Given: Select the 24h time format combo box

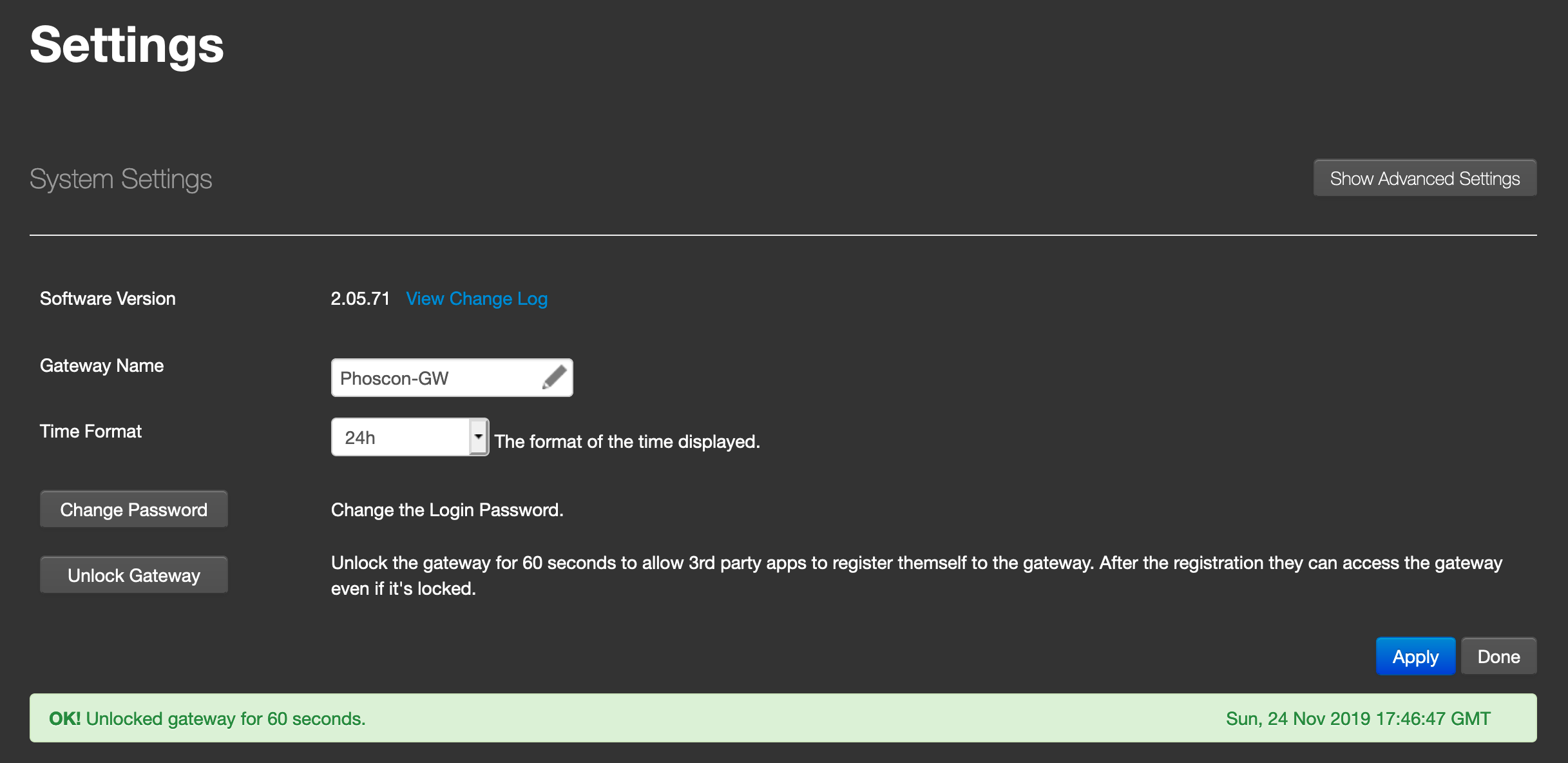Looking at the screenshot, I should coord(410,437).
